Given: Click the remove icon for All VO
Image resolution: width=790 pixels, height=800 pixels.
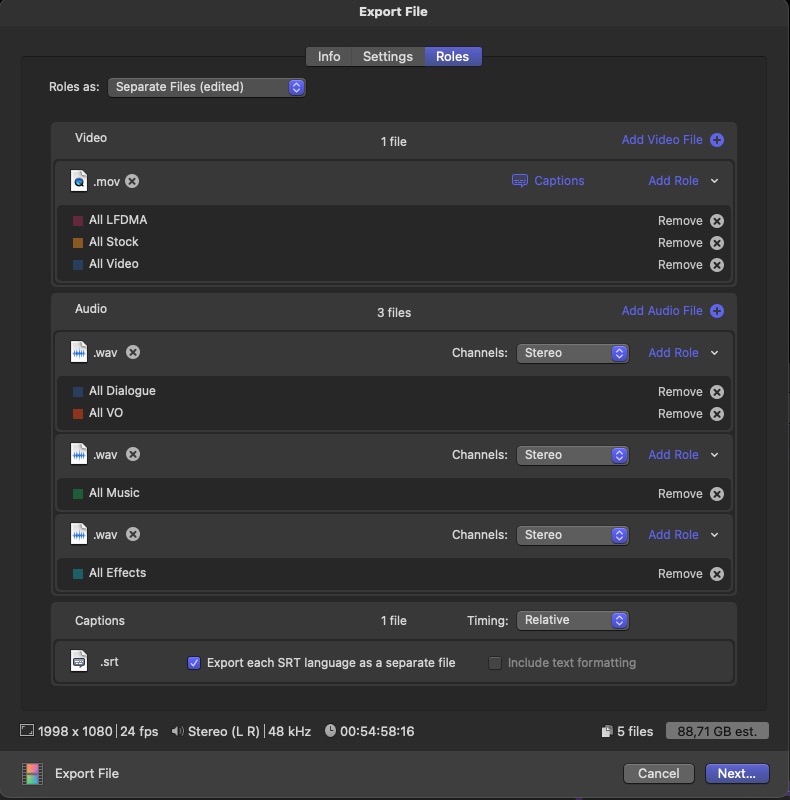Looking at the screenshot, I should click(716, 414).
